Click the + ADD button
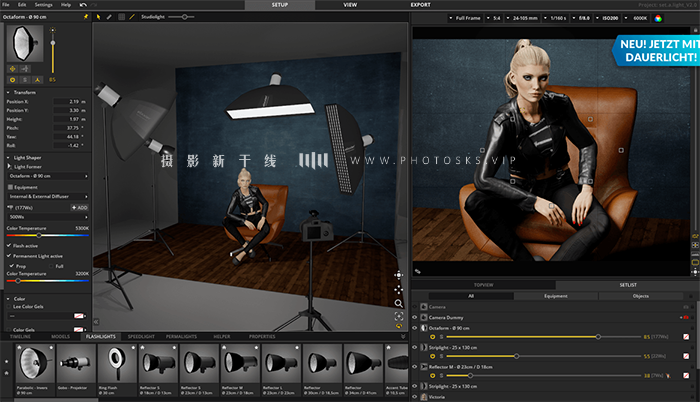Screen dimensions: 700x402 coord(79,208)
